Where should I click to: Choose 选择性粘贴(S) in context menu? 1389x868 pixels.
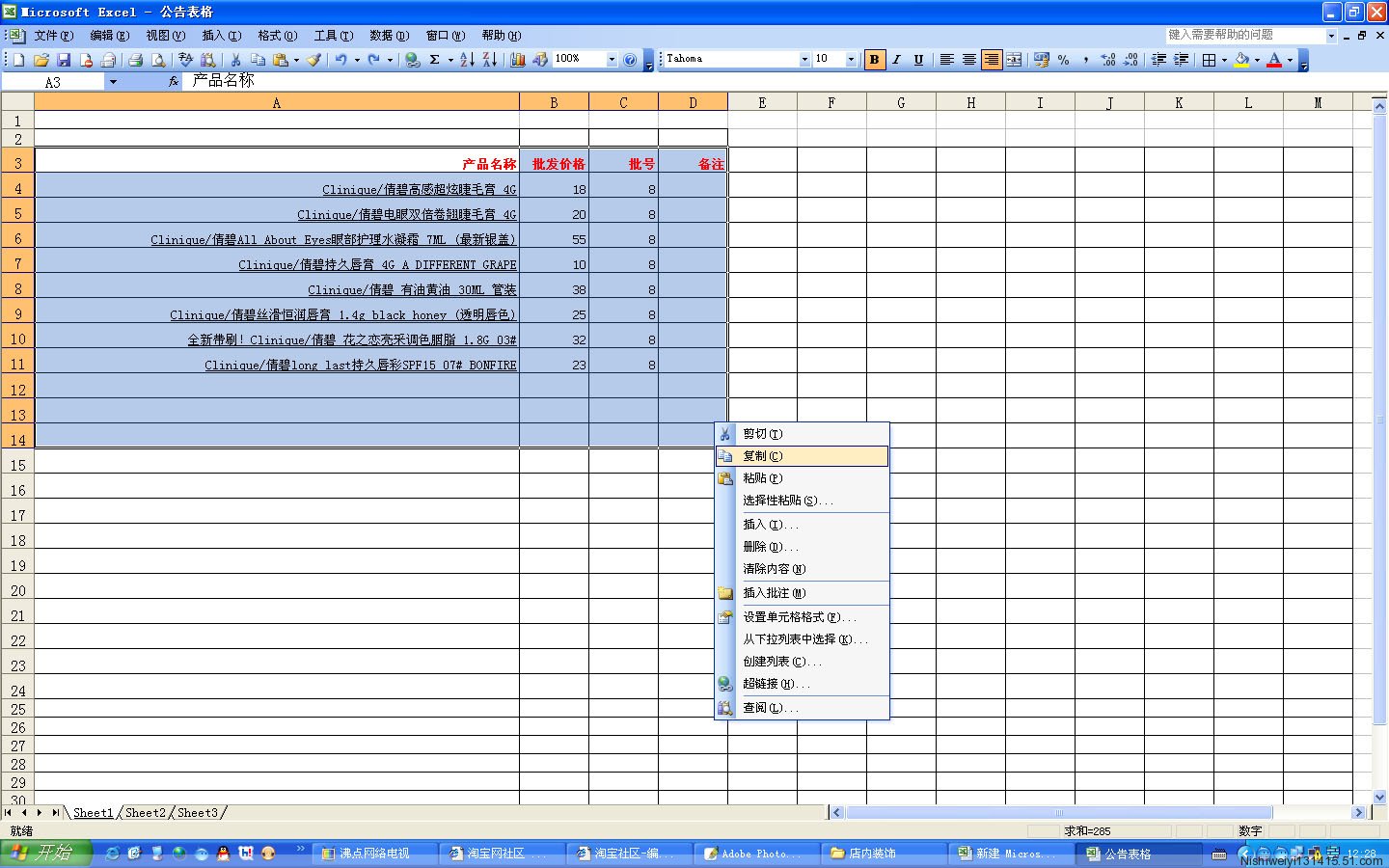click(802, 501)
